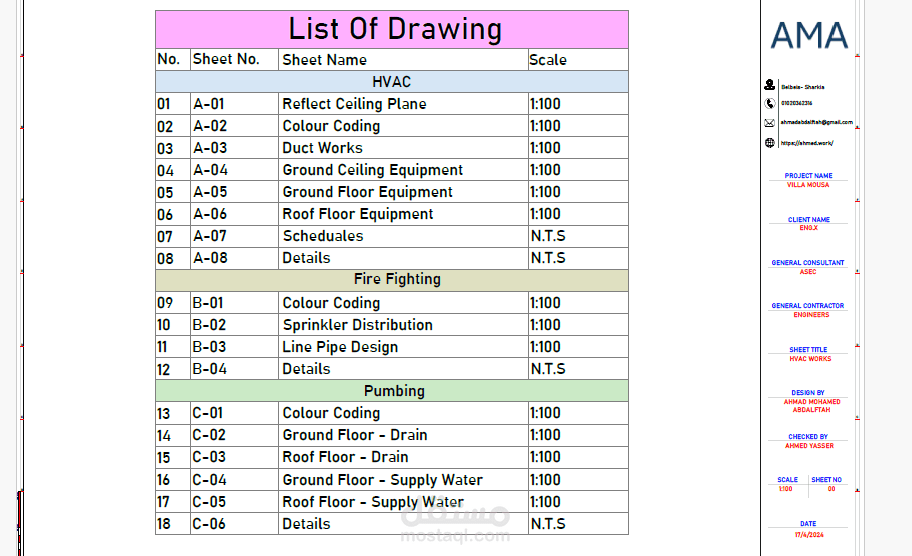
Task: Click the HVAC WORKS sheet title text
Action: pos(810,359)
